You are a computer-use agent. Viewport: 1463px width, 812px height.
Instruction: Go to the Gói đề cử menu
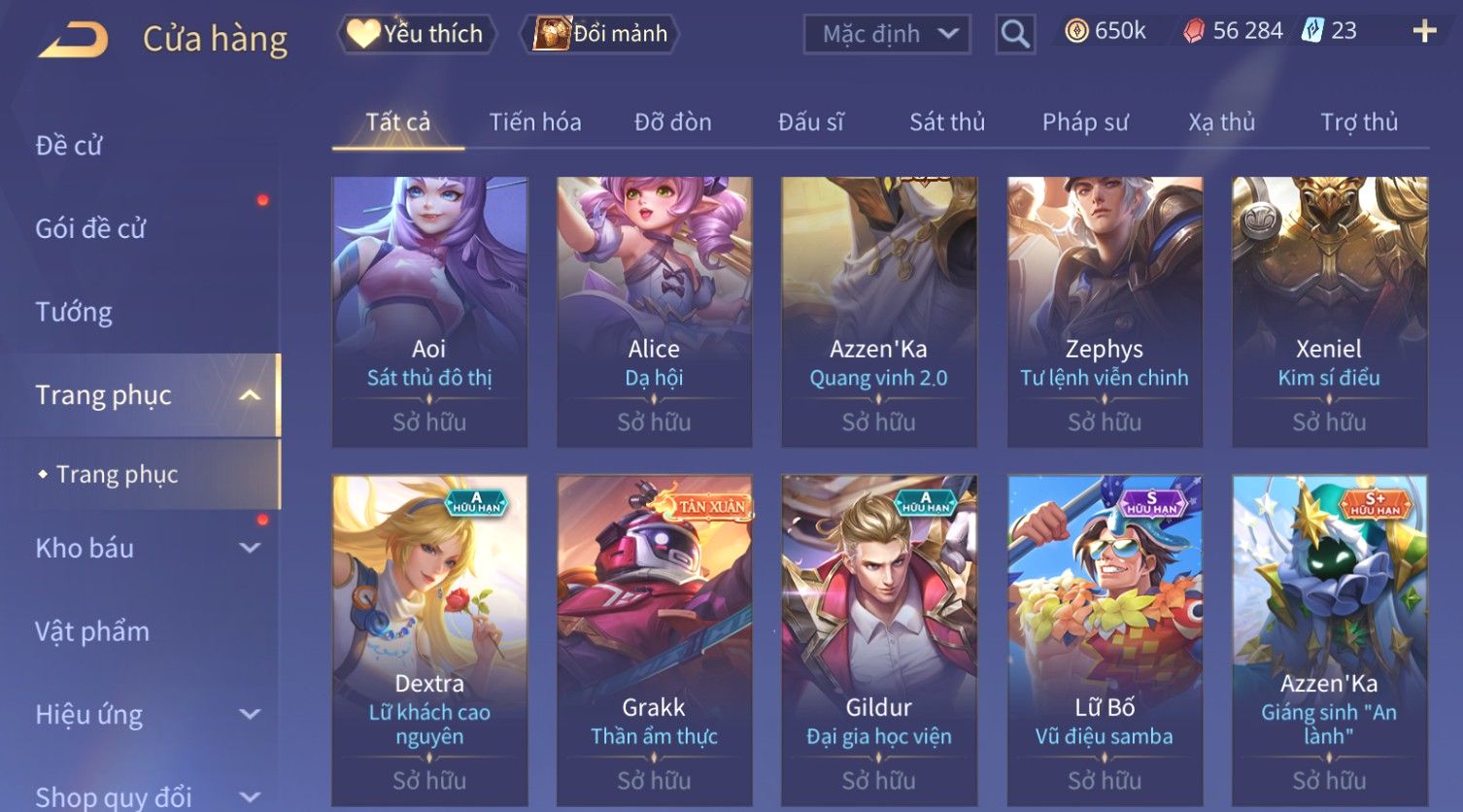click(x=90, y=228)
